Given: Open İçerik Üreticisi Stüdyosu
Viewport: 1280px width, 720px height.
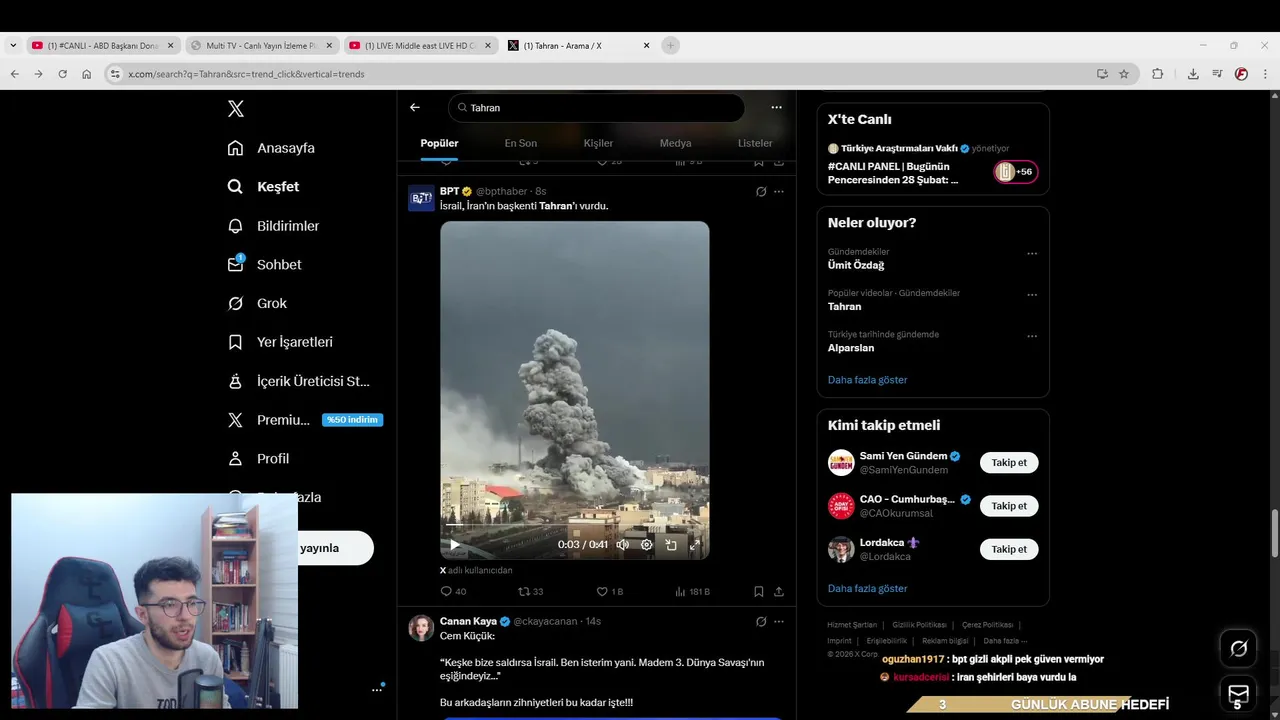Looking at the screenshot, I should tap(299, 381).
